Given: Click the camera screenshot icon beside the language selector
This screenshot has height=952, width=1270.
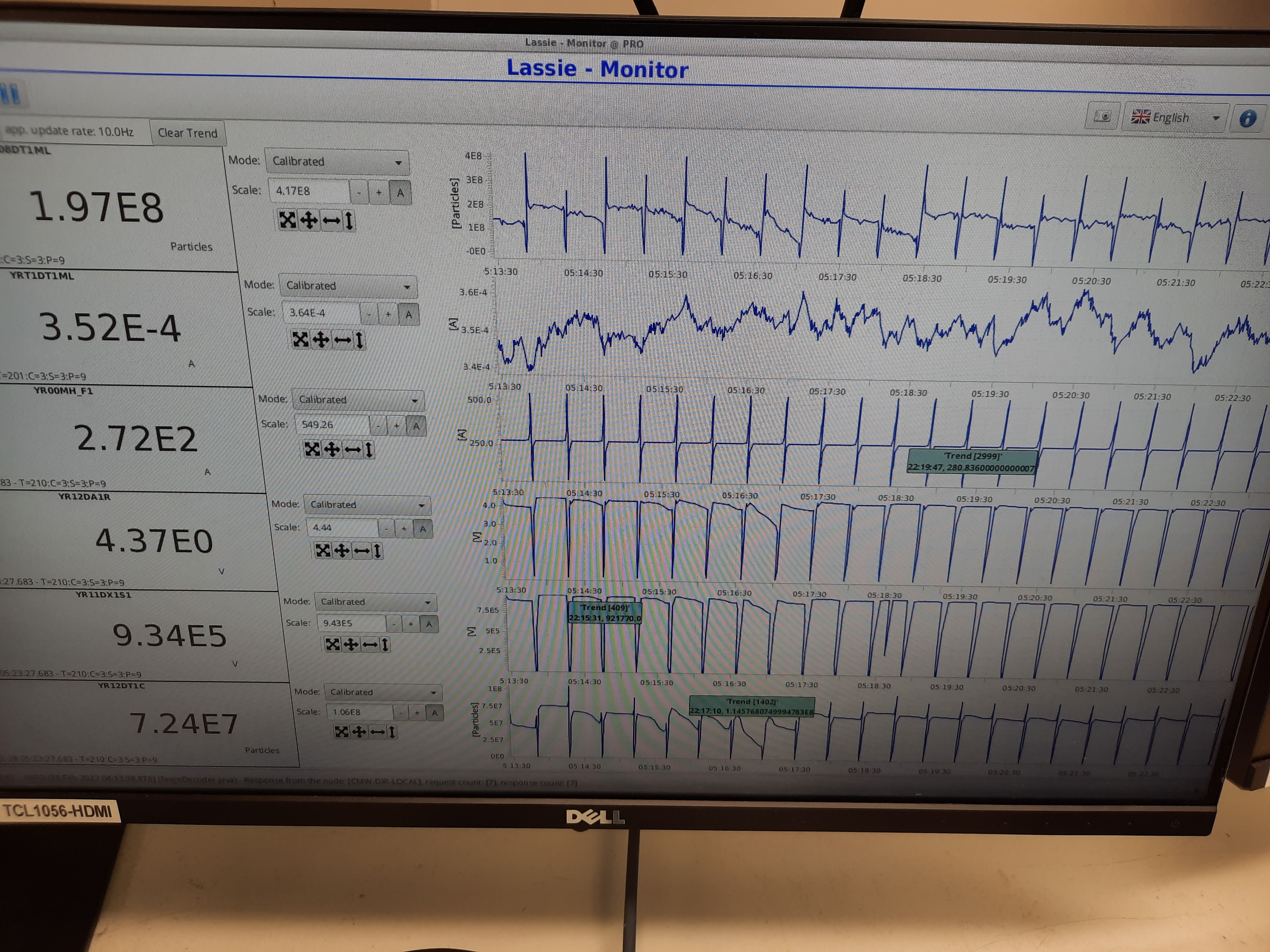Looking at the screenshot, I should tap(1102, 116).
